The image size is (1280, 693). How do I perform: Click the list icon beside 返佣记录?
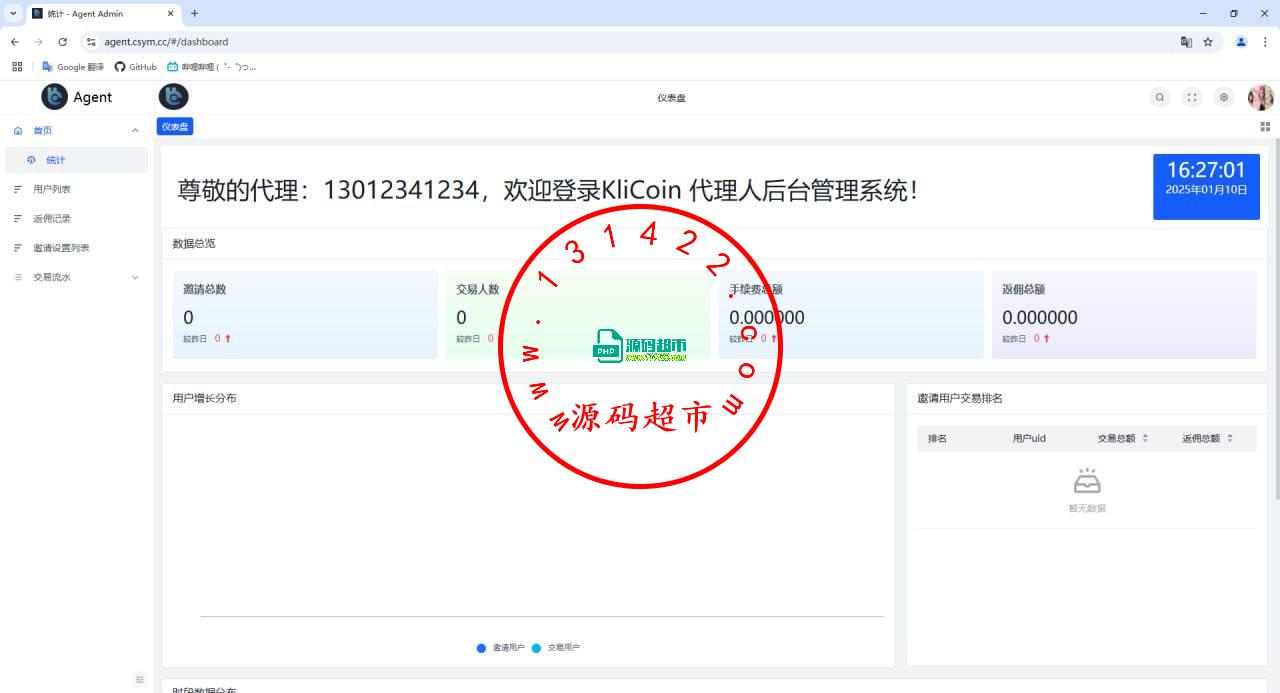coord(17,218)
